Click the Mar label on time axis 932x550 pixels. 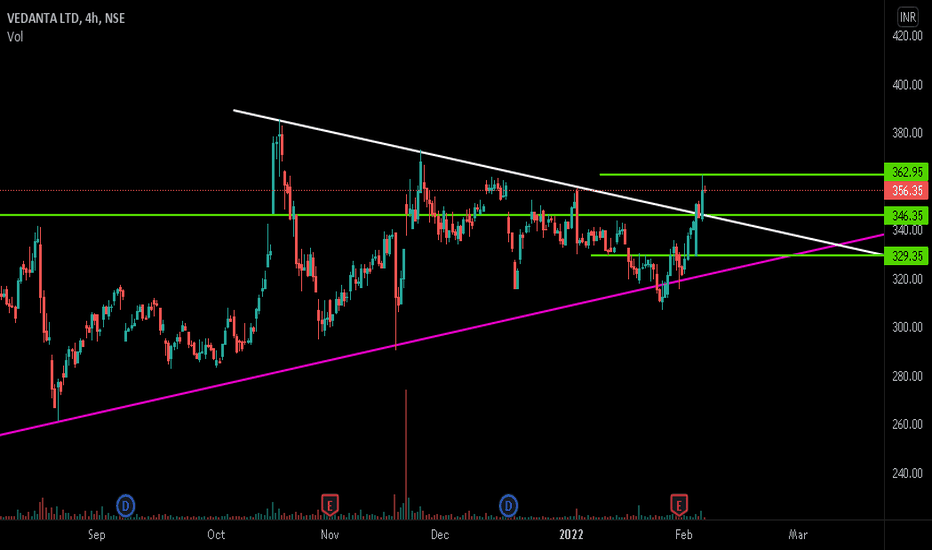pos(798,535)
